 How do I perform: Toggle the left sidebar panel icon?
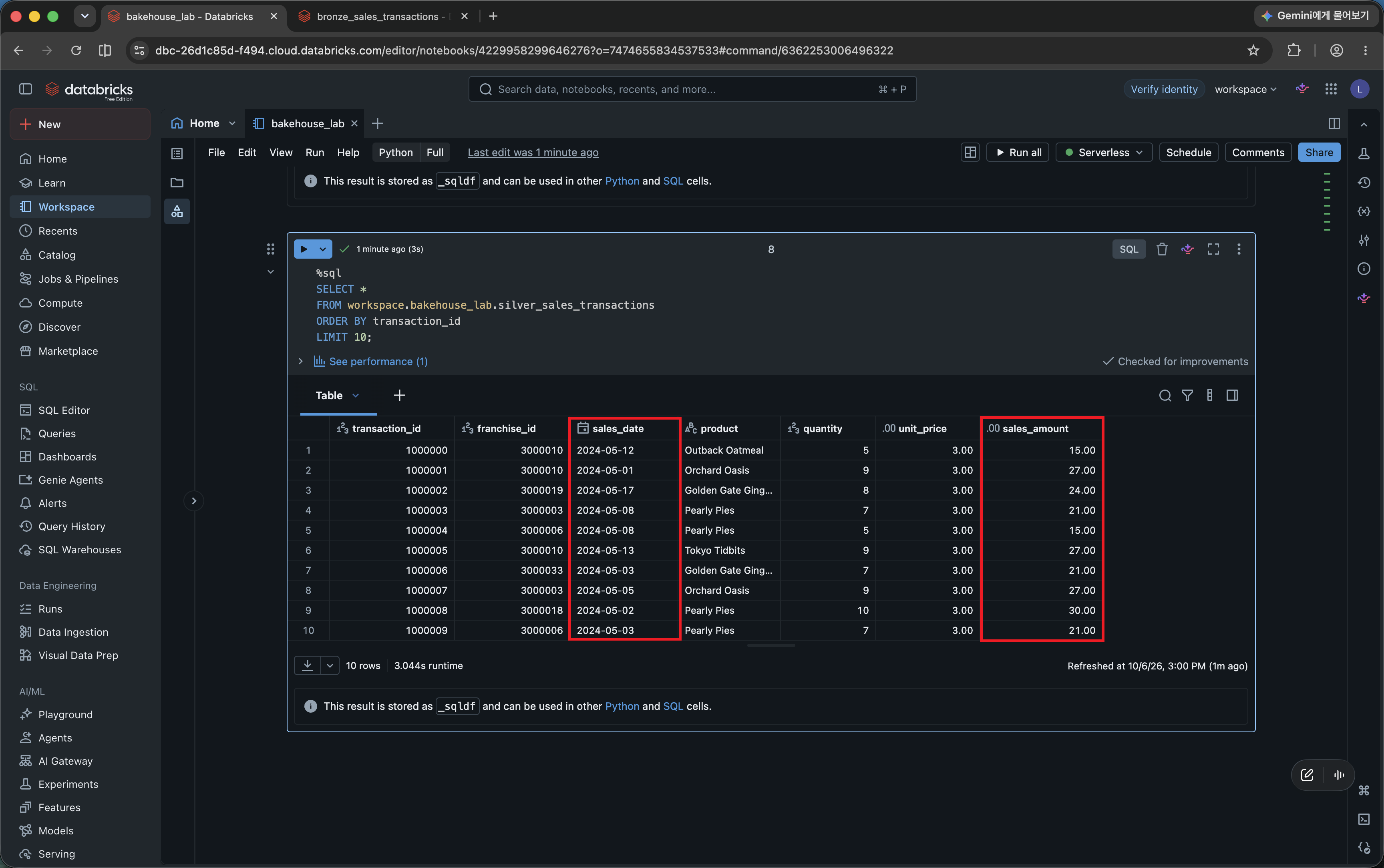click(x=25, y=89)
